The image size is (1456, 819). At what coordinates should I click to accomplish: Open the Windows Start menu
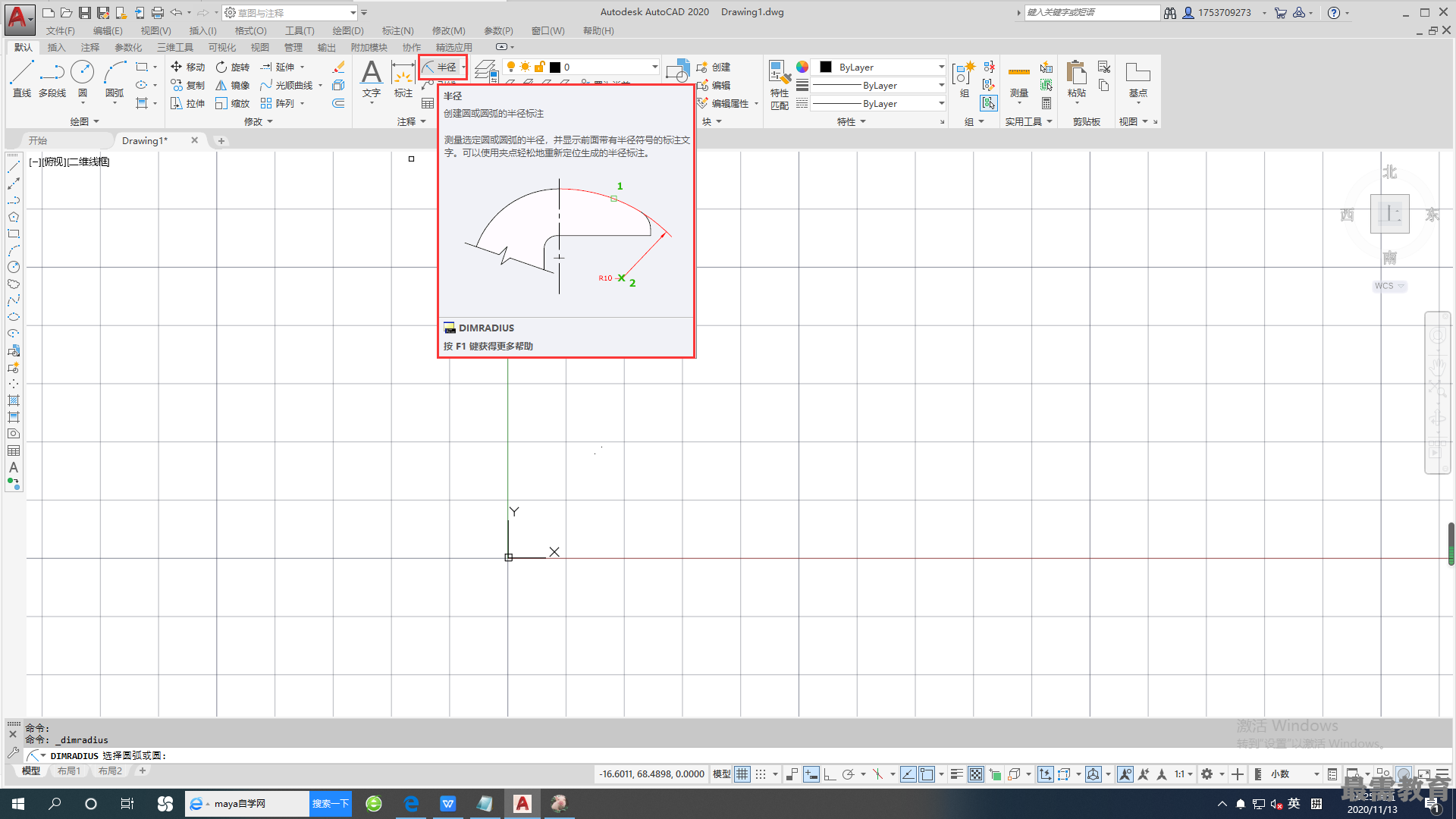(x=18, y=803)
